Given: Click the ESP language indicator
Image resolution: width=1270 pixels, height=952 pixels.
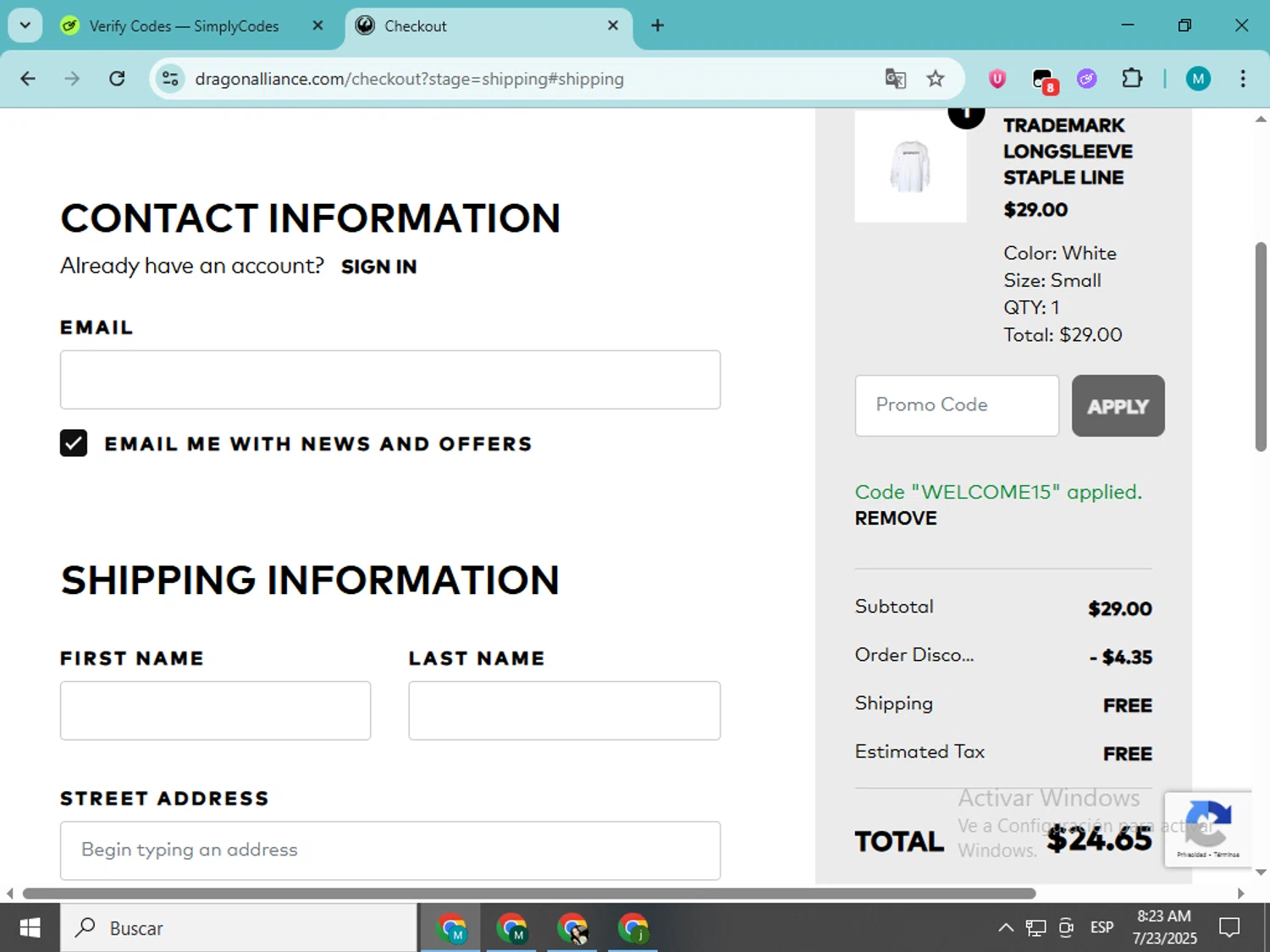Looking at the screenshot, I should click(1102, 928).
